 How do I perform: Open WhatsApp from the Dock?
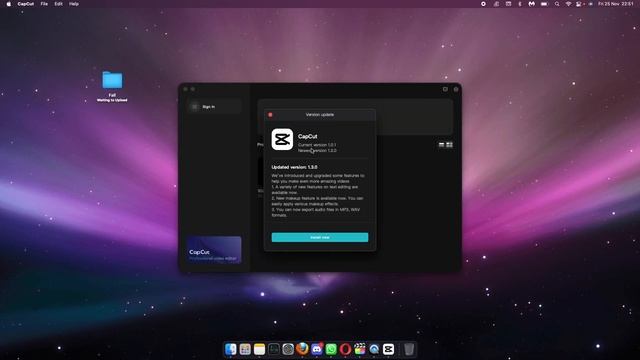(331, 349)
